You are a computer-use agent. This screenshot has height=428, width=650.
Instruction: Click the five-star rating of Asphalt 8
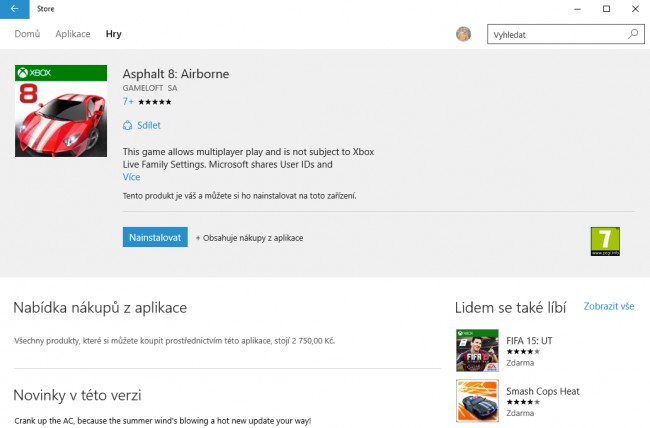click(155, 102)
